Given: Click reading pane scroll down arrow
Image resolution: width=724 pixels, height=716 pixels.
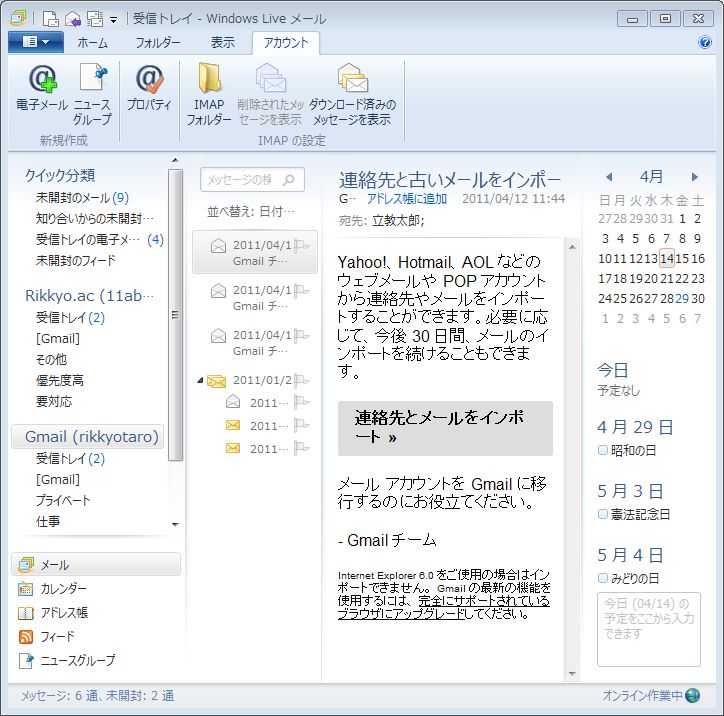Looking at the screenshot, I should click(x=572, y=674).
